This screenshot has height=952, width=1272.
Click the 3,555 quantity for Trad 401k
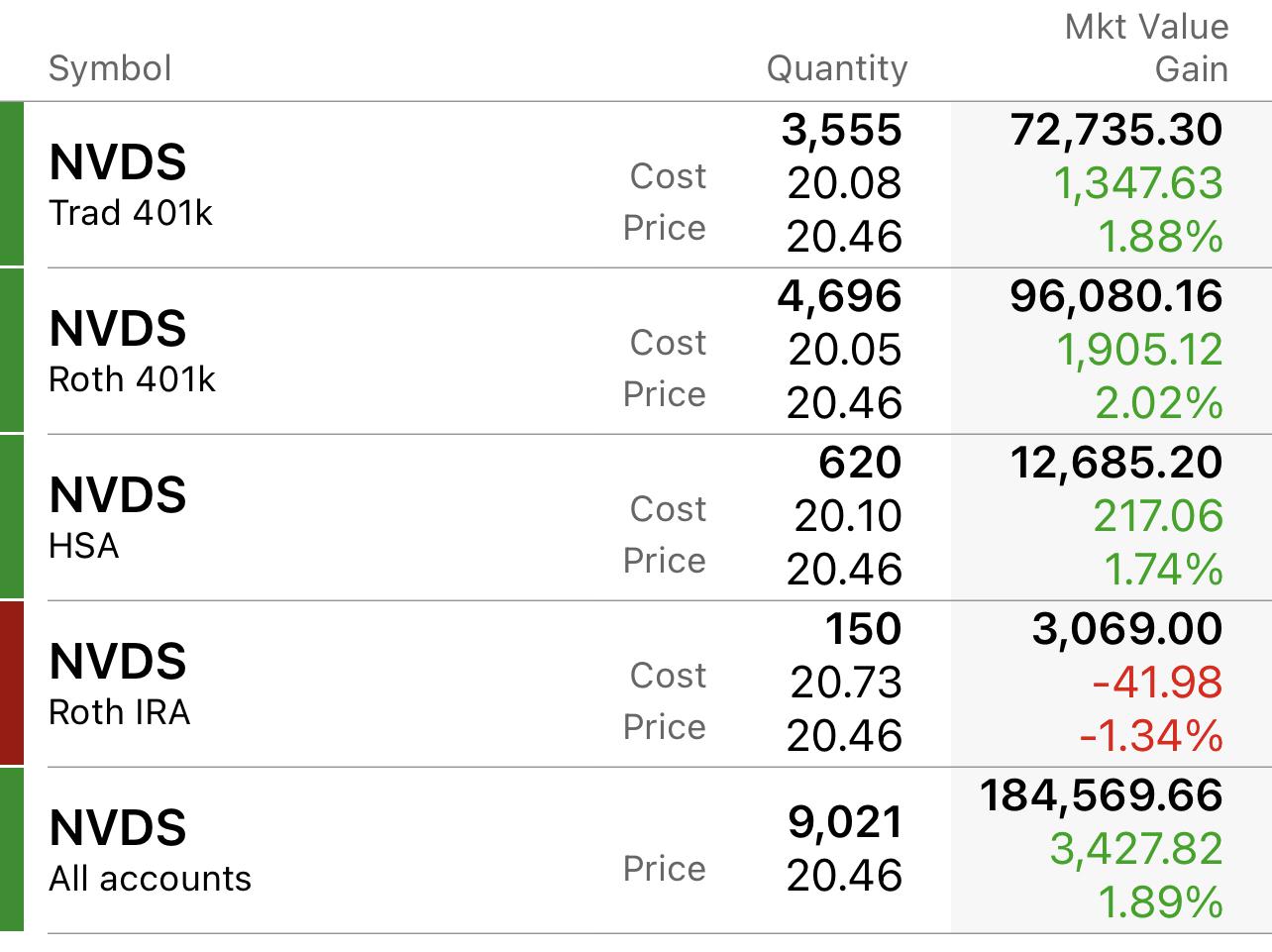(841, 130)
